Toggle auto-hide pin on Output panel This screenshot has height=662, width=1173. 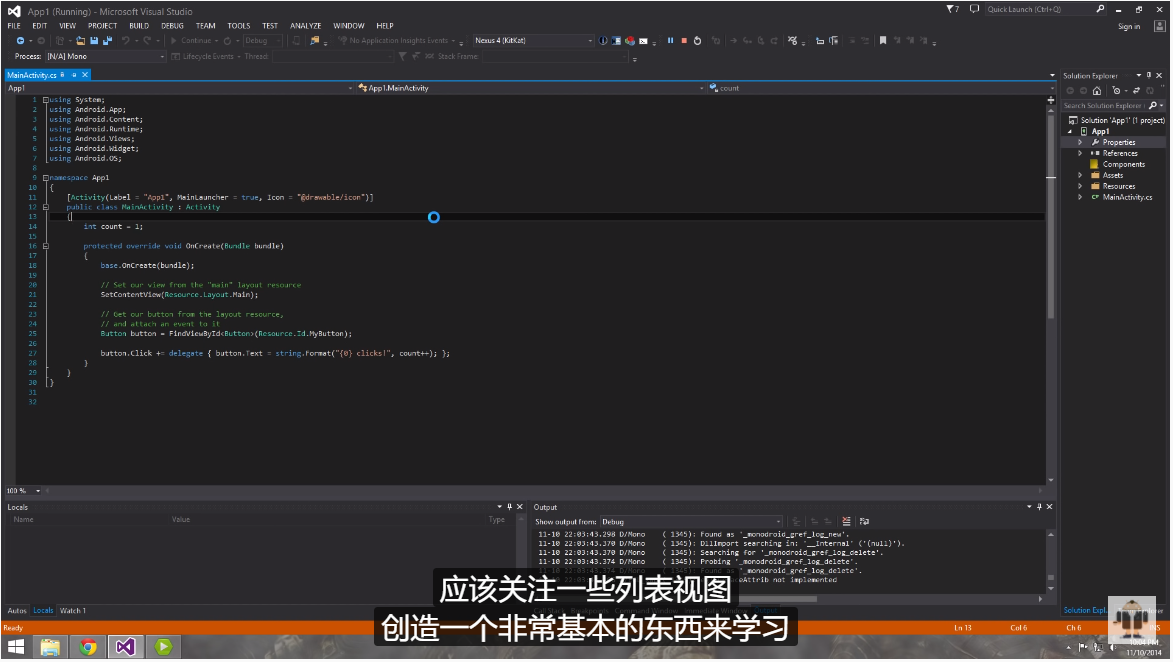click(x=1039, y=506)
